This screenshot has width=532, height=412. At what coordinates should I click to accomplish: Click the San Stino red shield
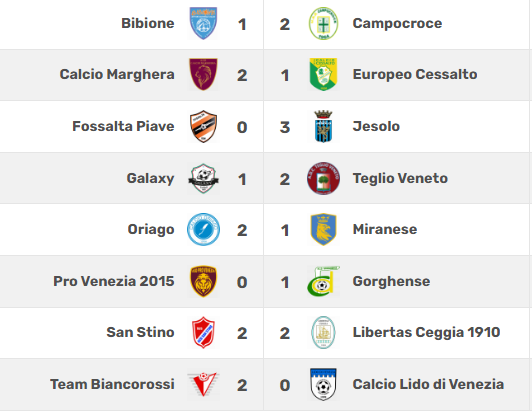pyautogui.click(x=203, y=332)
